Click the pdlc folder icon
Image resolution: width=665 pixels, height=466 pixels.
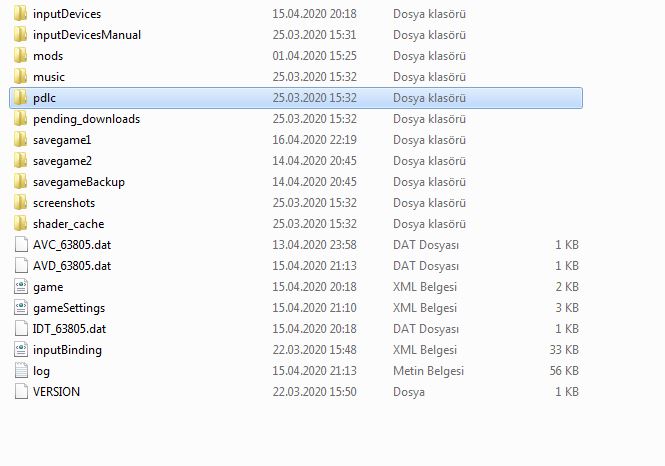point(20,98)
